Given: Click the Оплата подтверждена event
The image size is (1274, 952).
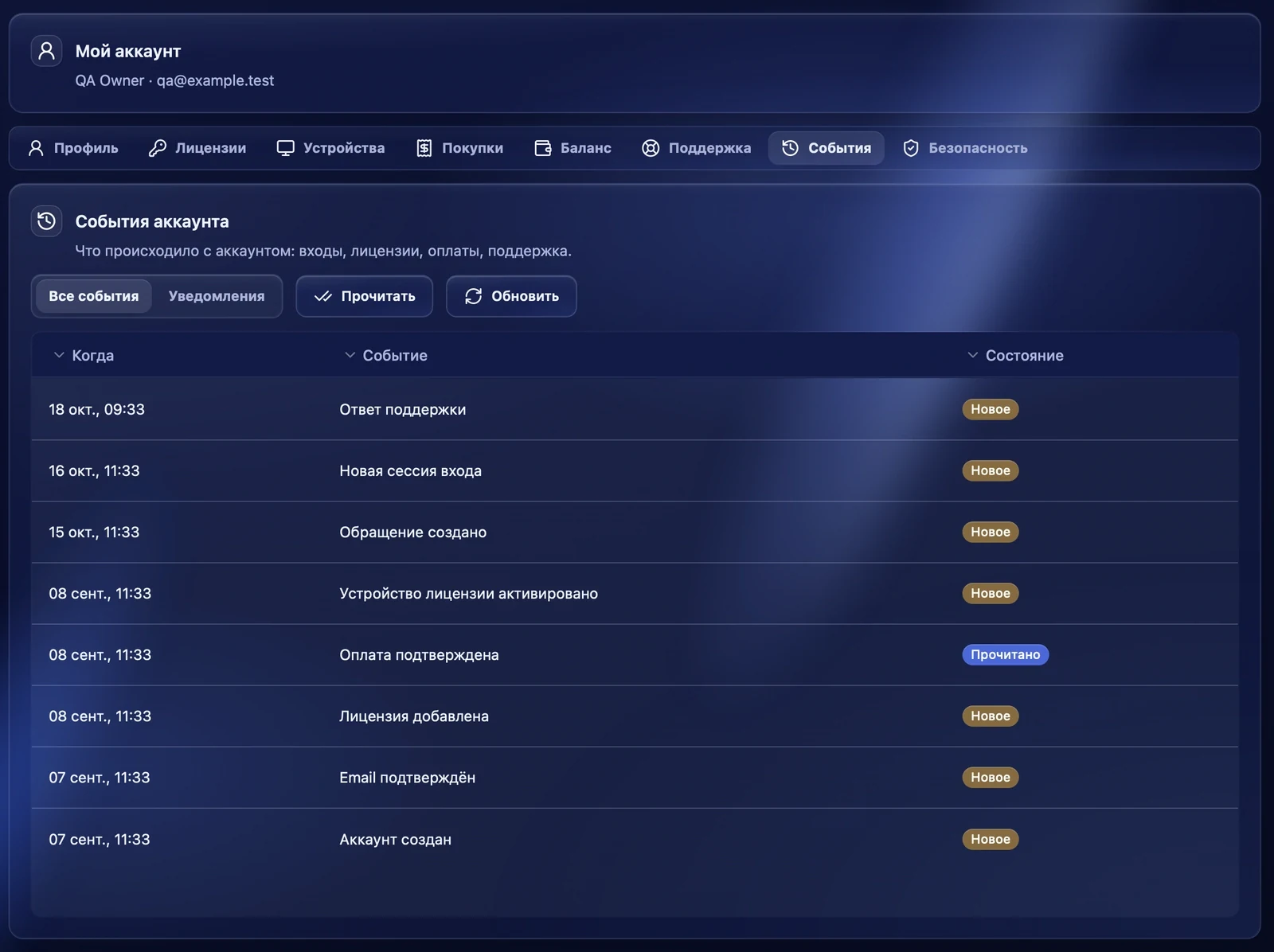Looking at the screenshot, I should [x=420, y=654].
